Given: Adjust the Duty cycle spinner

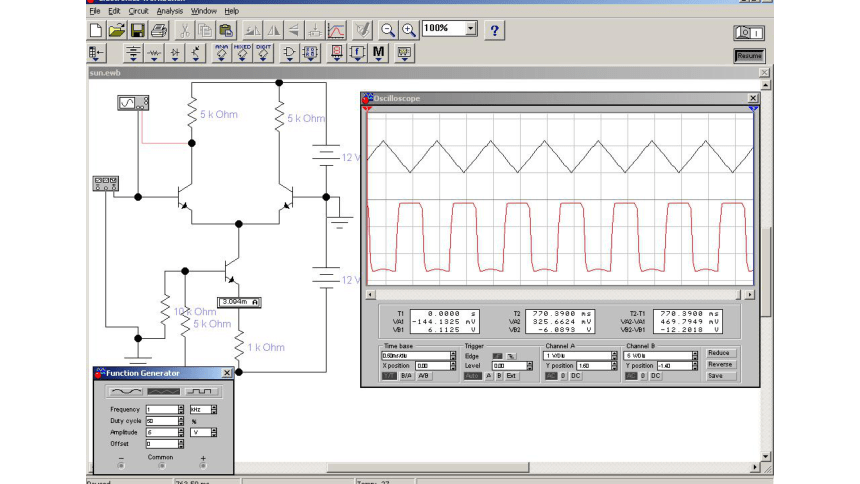Looking at the screenshot, I should coord(181,421).
